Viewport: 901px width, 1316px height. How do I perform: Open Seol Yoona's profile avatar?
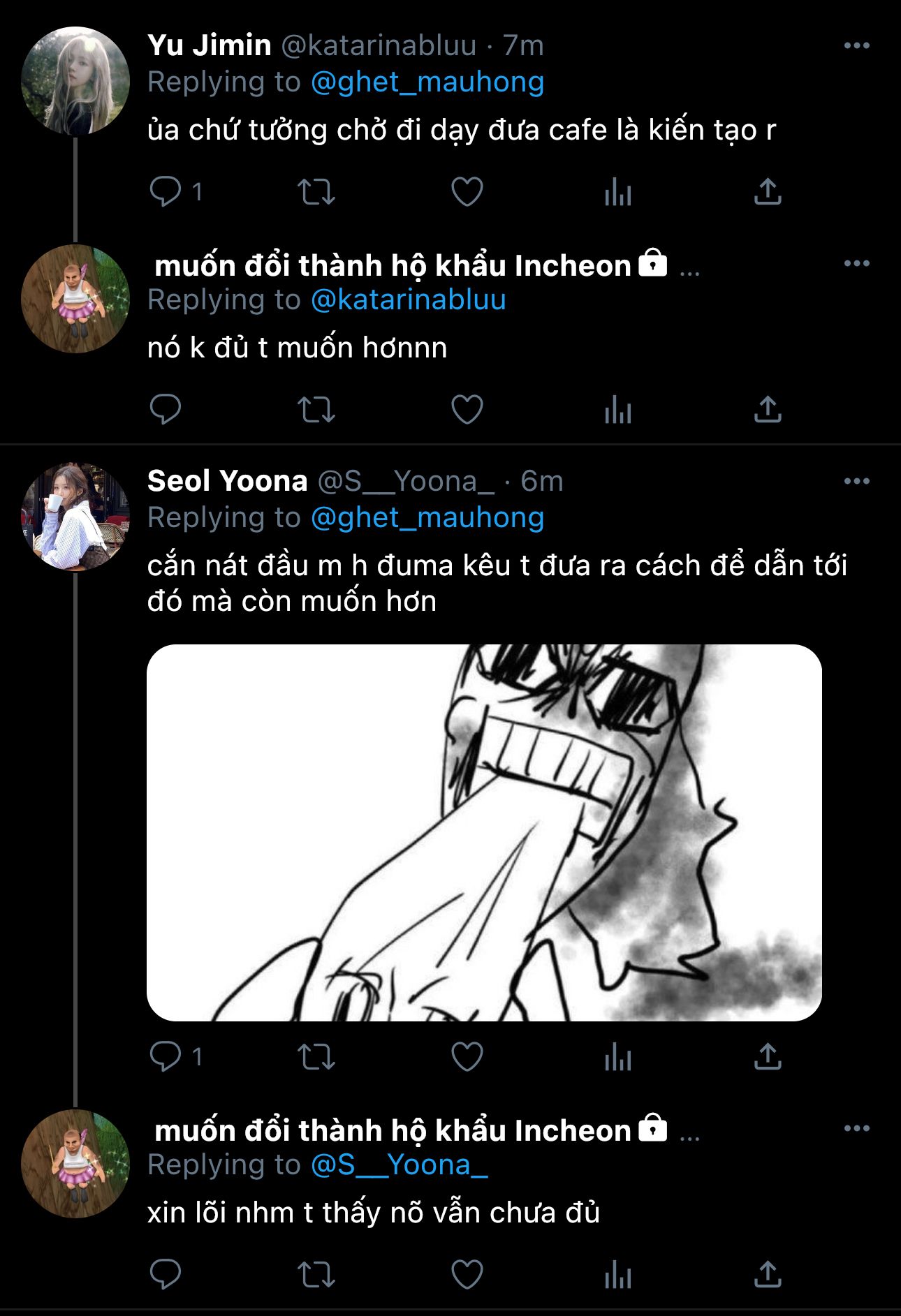click(x=75, y=517)
